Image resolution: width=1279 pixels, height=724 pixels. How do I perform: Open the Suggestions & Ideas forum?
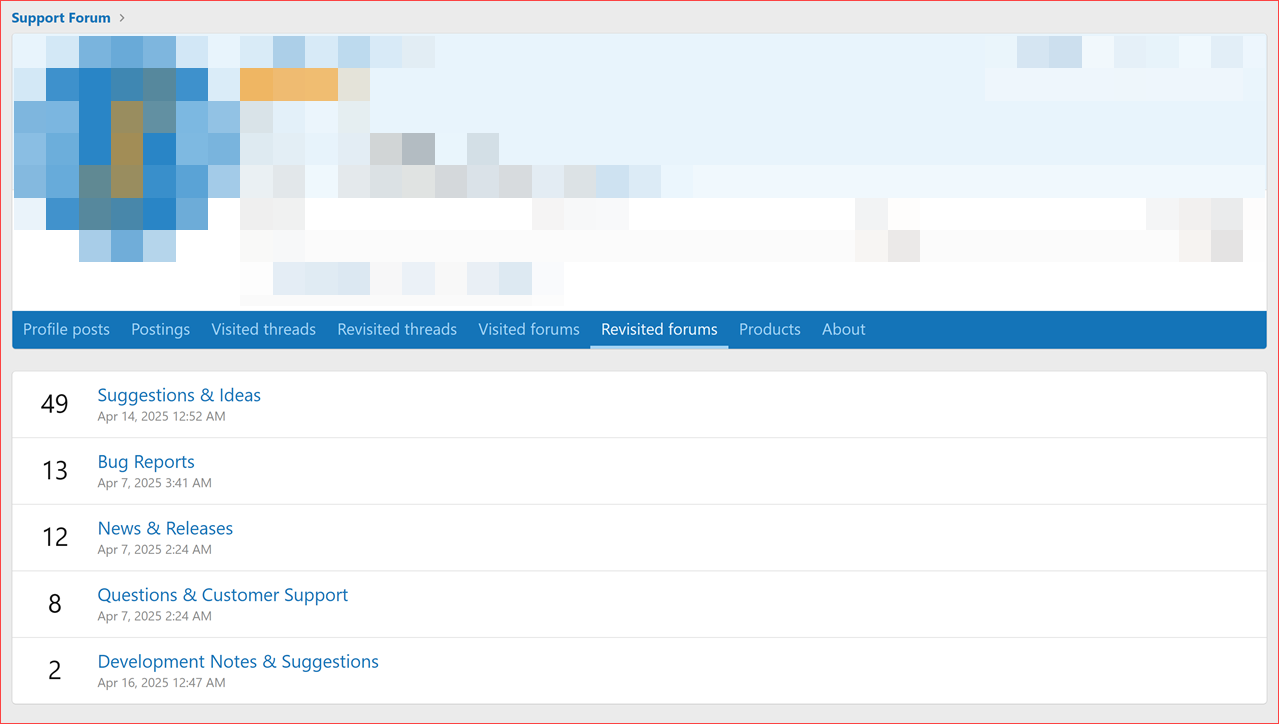point(178,395)
